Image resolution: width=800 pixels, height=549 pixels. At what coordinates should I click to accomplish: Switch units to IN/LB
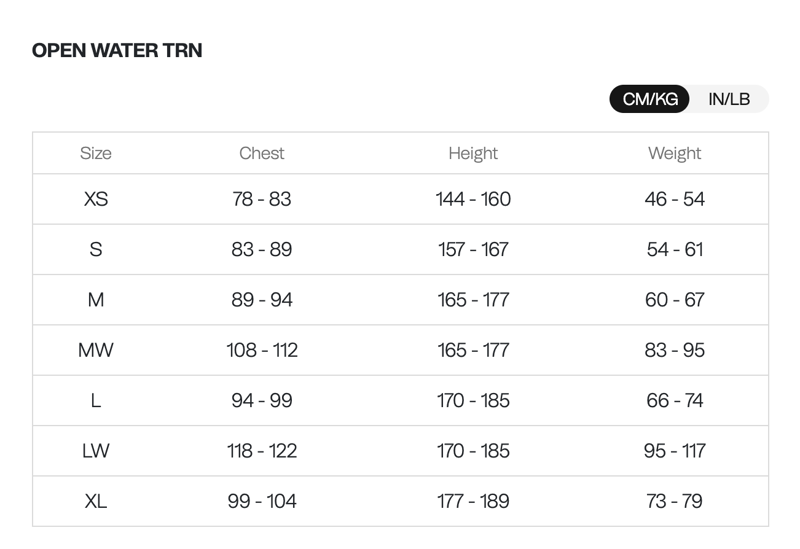pyautogui.click(x=729, y=99)
